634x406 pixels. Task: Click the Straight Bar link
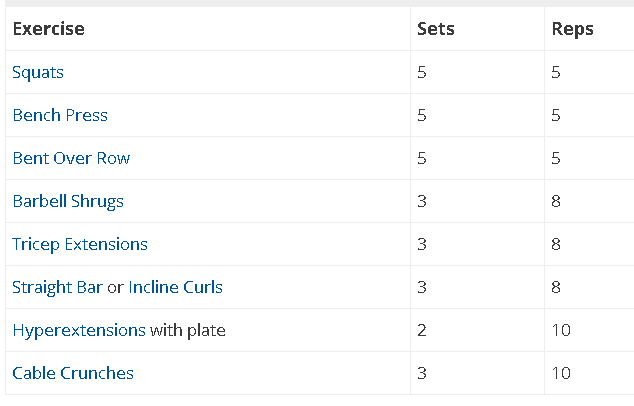click(57, 287)
